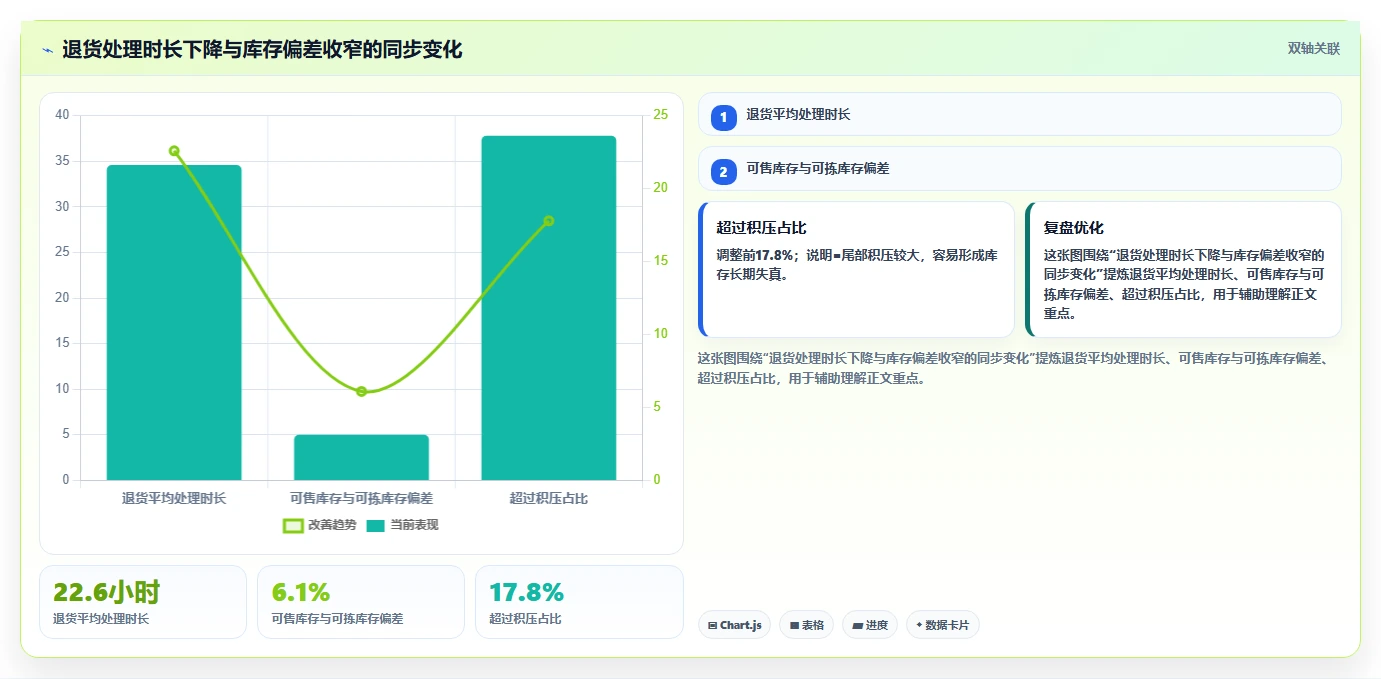Click the x-axis label 超过积压占比
This screenshot has height=679, width=1381.
tap(548, 498)
